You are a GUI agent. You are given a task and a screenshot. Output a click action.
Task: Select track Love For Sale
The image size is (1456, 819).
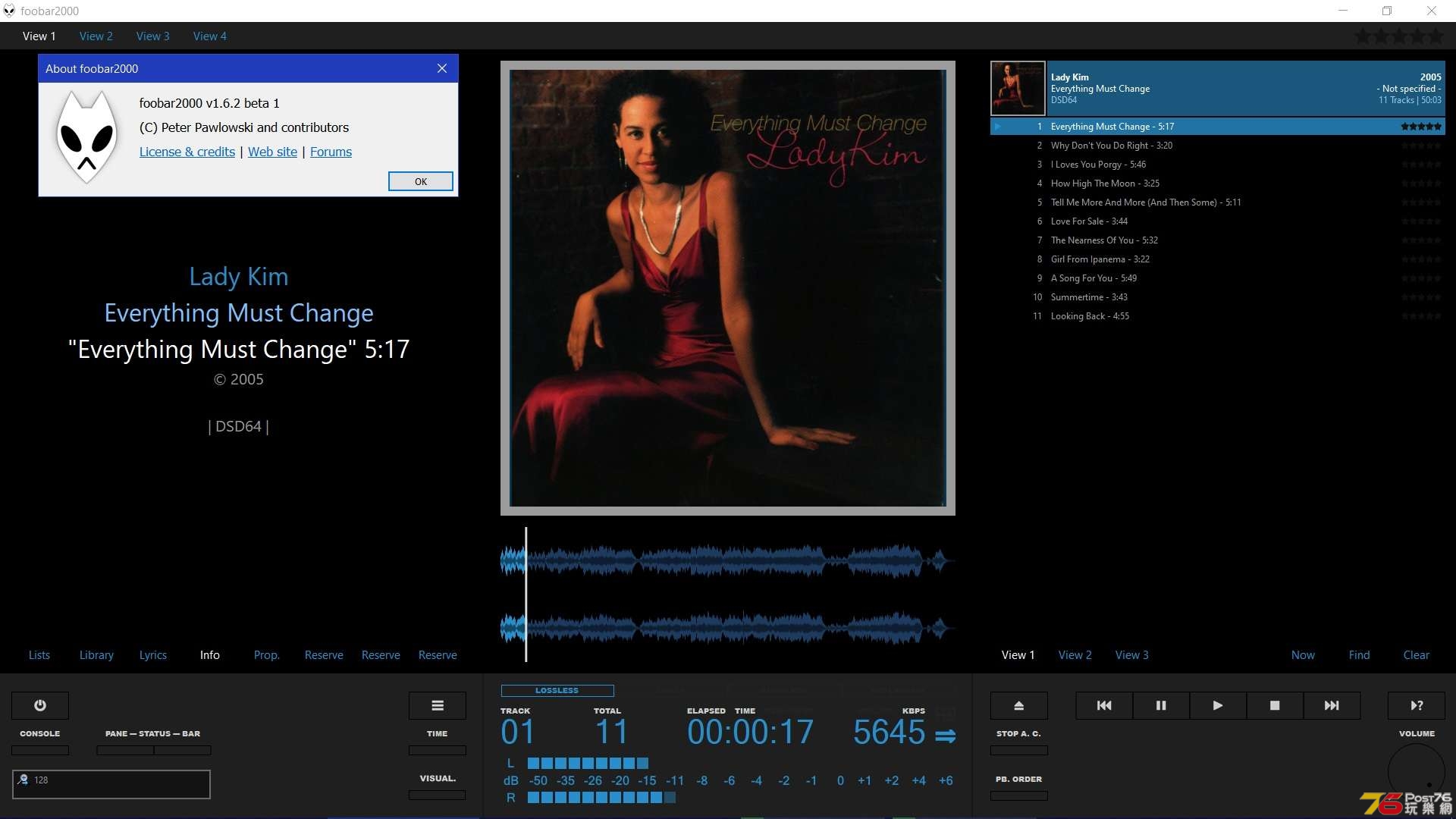[1217, 221]
